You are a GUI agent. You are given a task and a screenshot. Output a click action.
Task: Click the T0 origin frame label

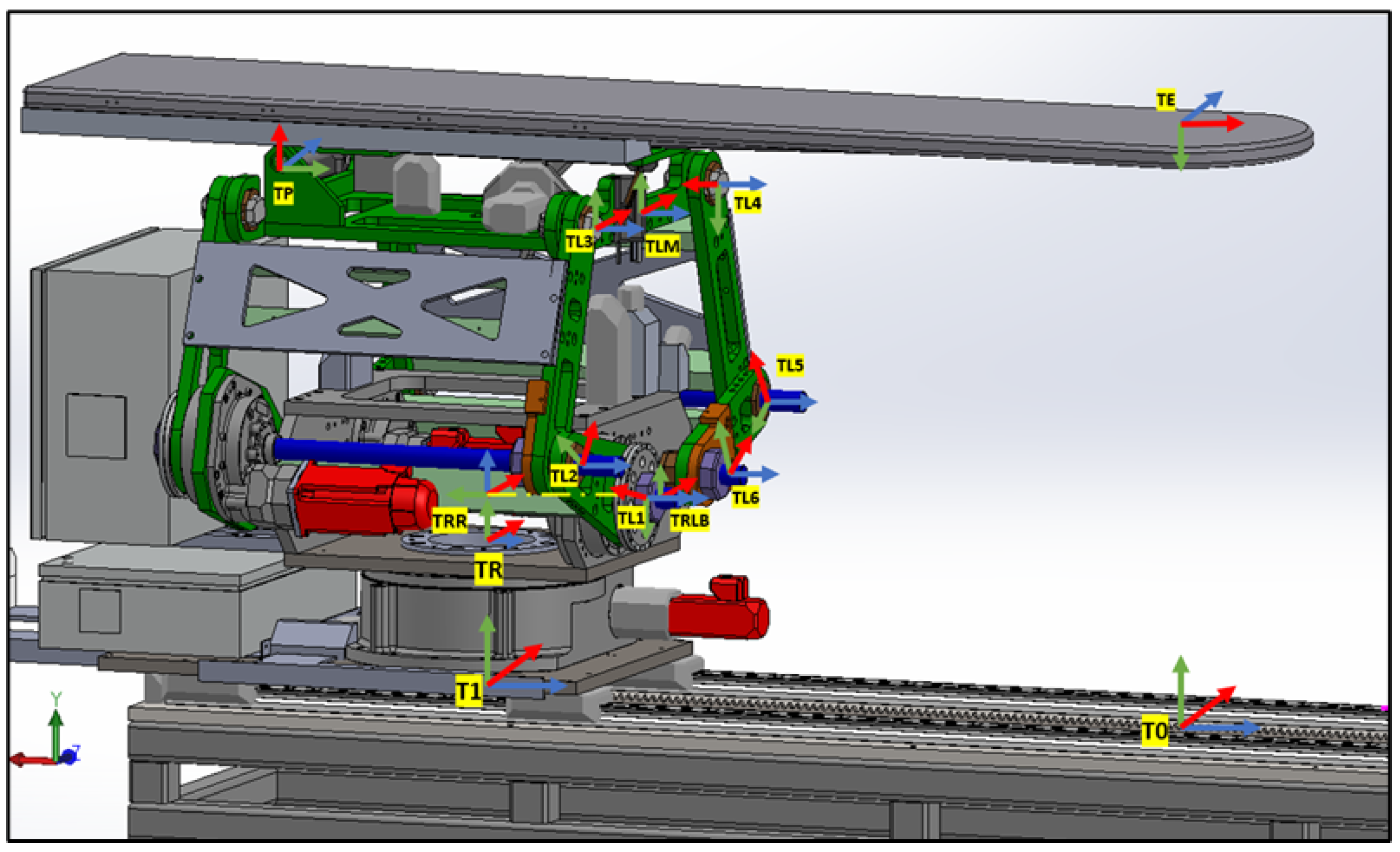click(1155, 731)
